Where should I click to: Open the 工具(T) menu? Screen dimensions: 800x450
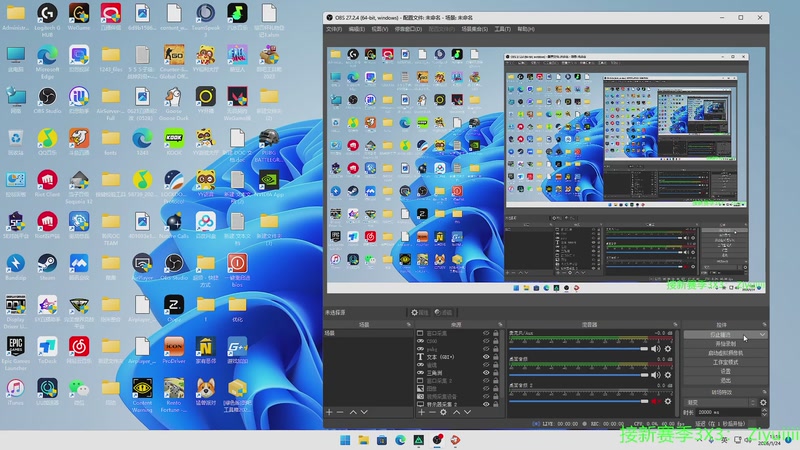(503, 29)
